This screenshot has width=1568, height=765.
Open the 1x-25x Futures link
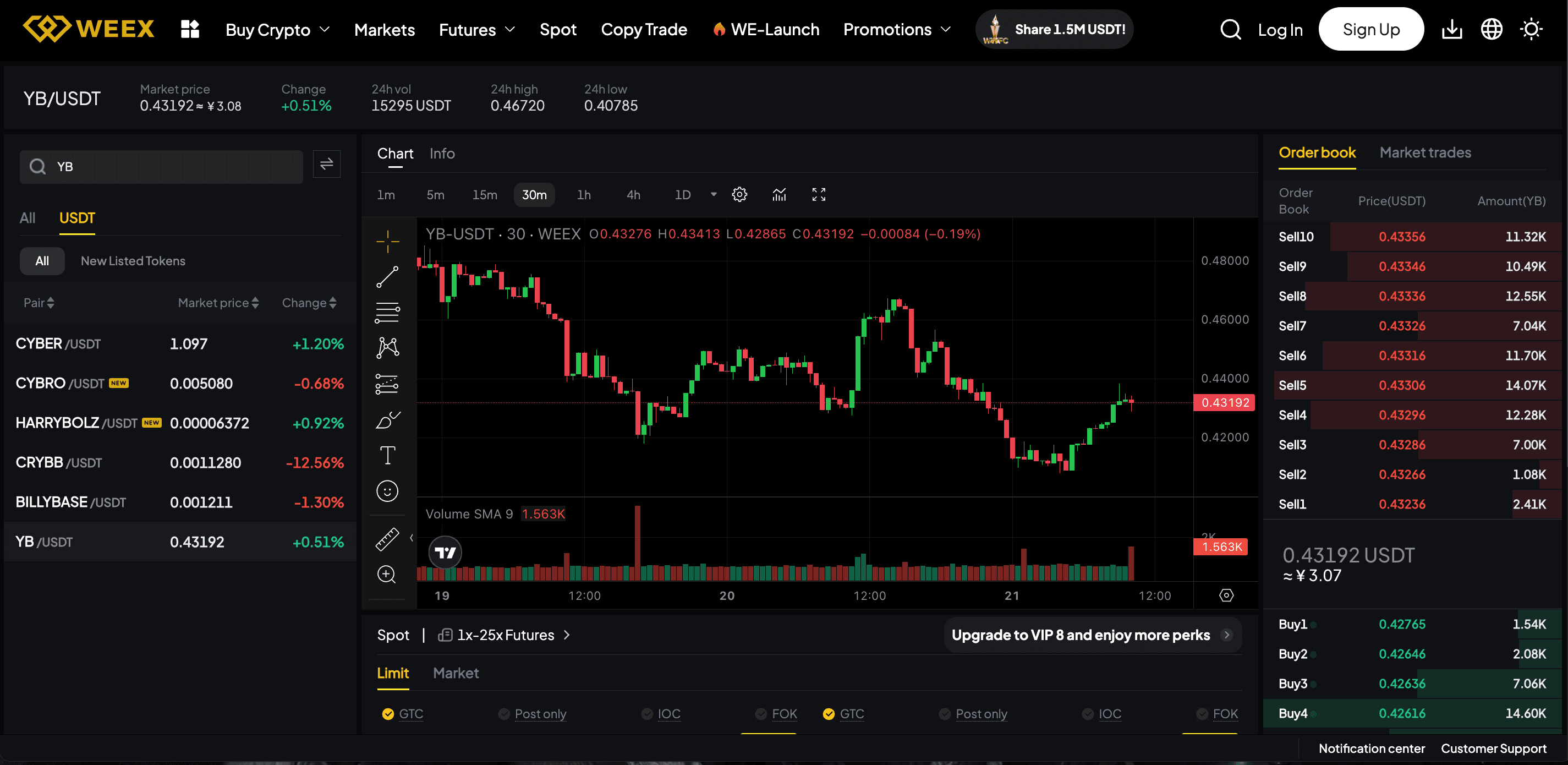pyautogui.click(x=505, y=635)
